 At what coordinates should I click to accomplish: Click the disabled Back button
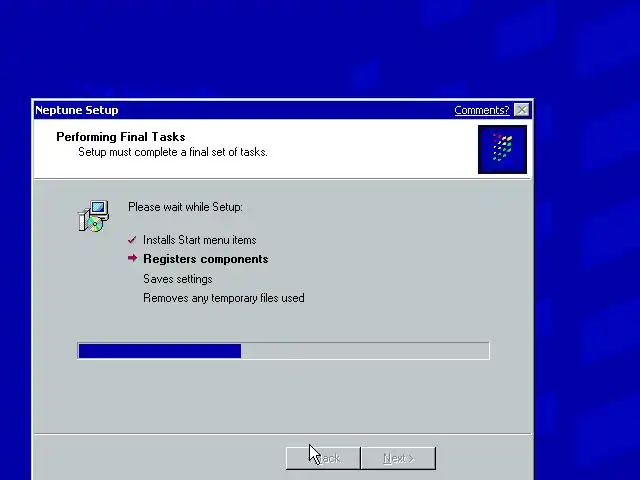(x=323, y=458)
